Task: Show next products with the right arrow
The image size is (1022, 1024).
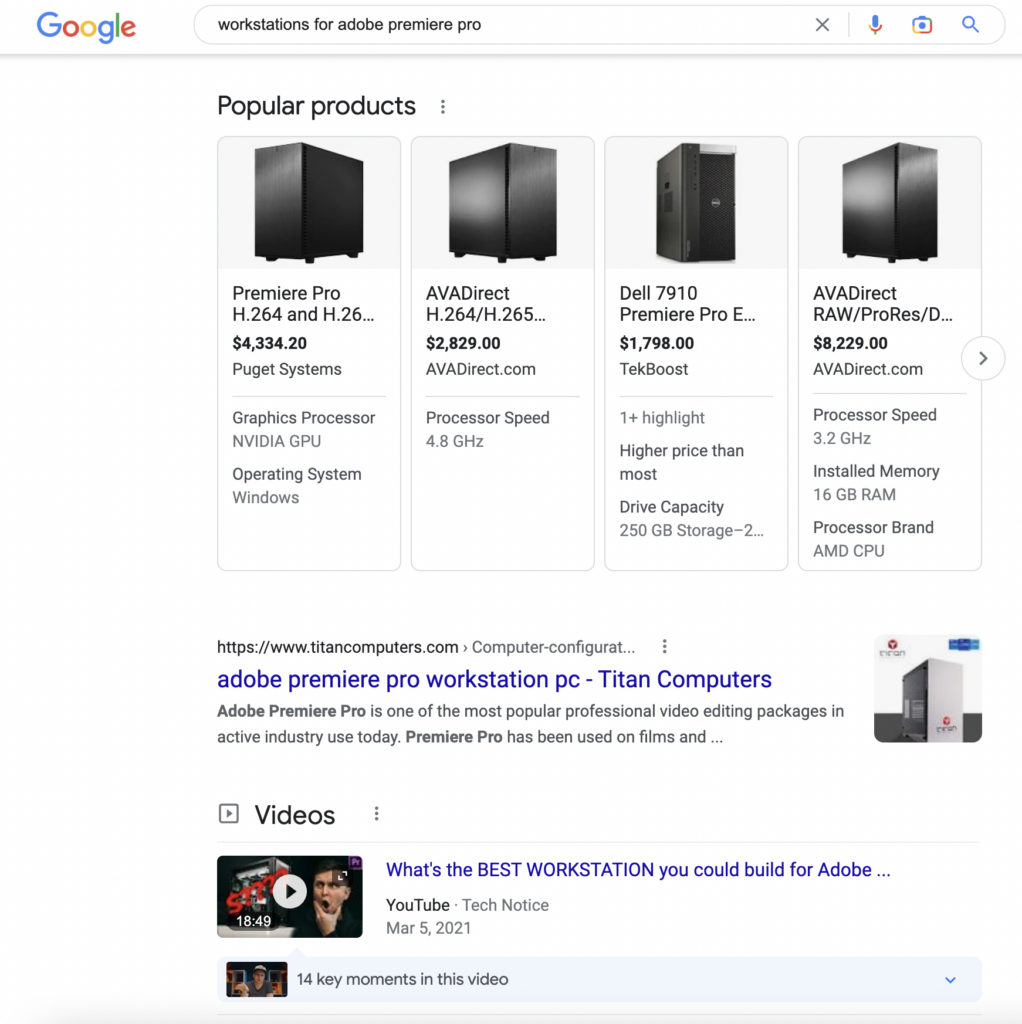Action: pos(983,359)
